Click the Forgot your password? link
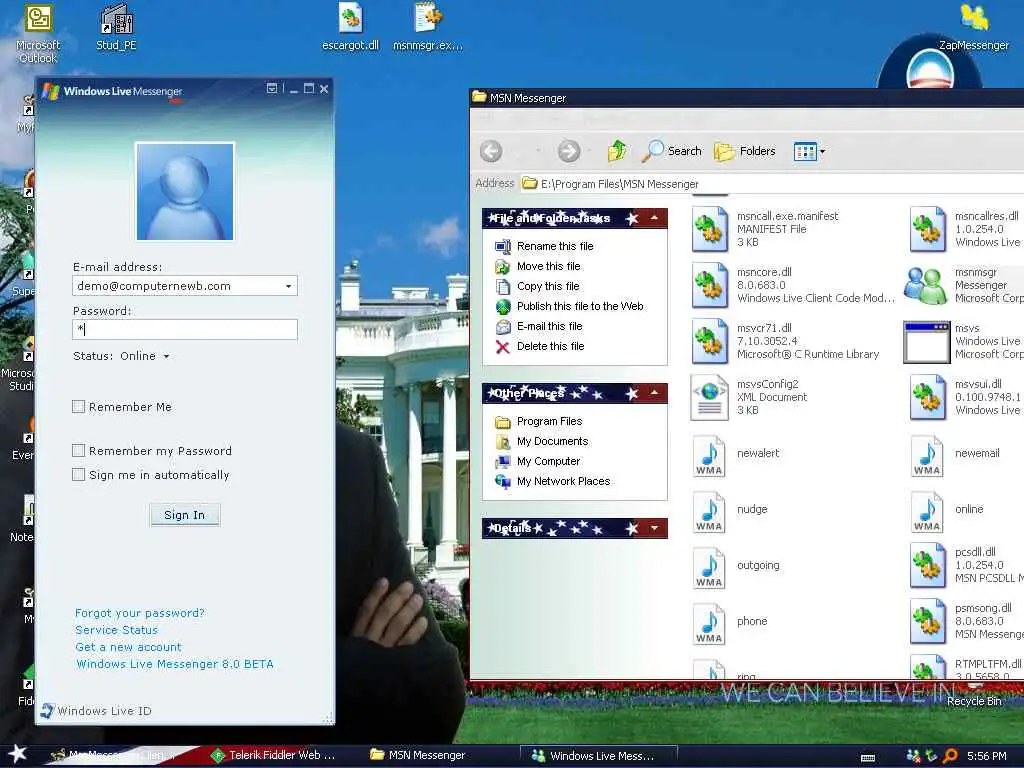This screenshot has height=768, width=1024. [139, 613]
